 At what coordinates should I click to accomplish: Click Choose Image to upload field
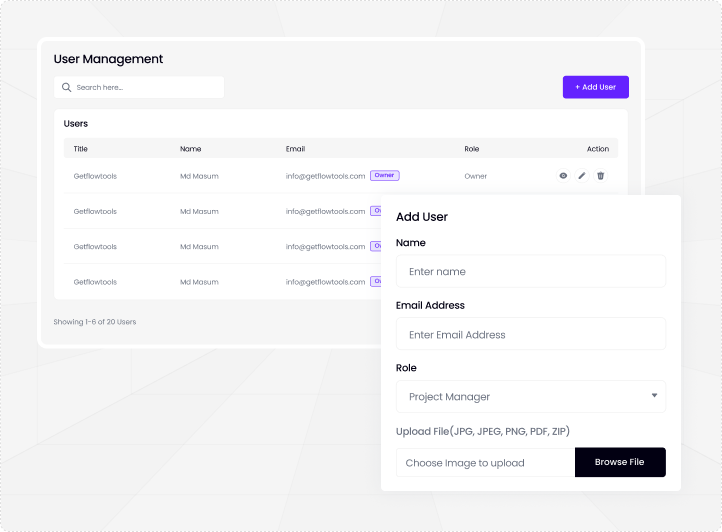click(485, 462)
